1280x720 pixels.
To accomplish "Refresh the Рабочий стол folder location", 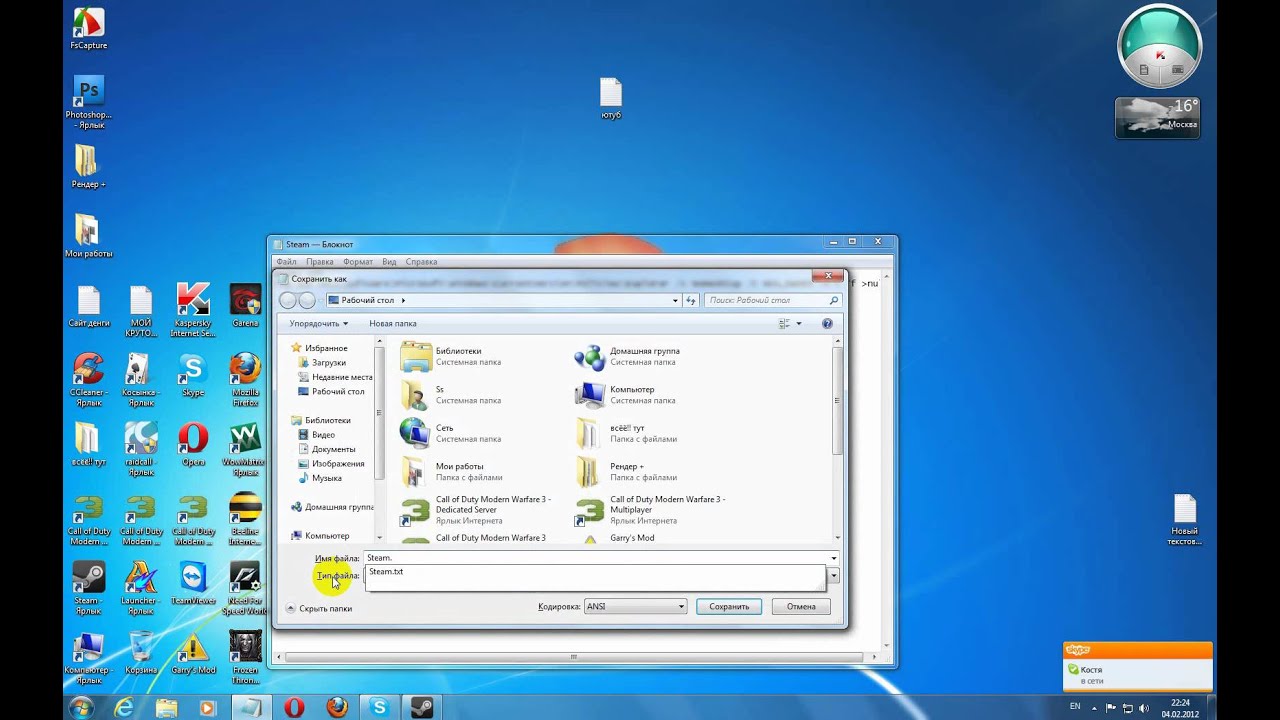I will [690, 300].
